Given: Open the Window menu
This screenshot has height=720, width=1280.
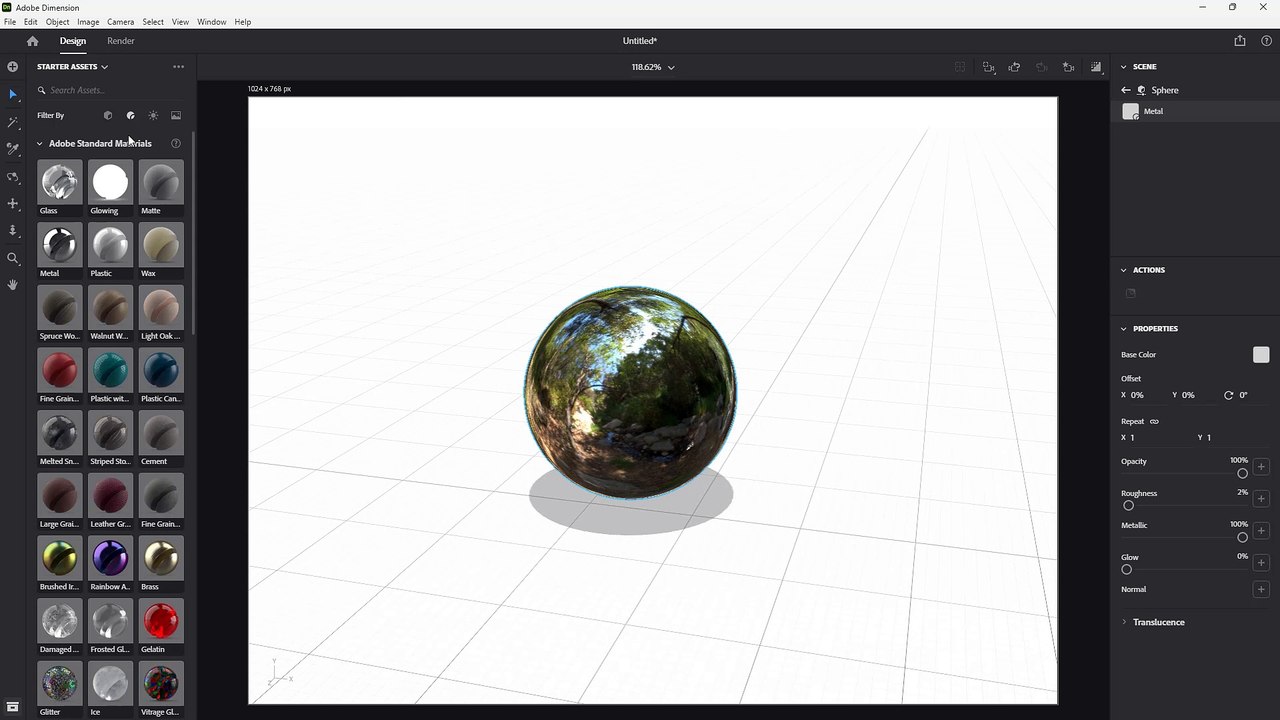Looking at the screenshot, I should (x=211, y=22).
